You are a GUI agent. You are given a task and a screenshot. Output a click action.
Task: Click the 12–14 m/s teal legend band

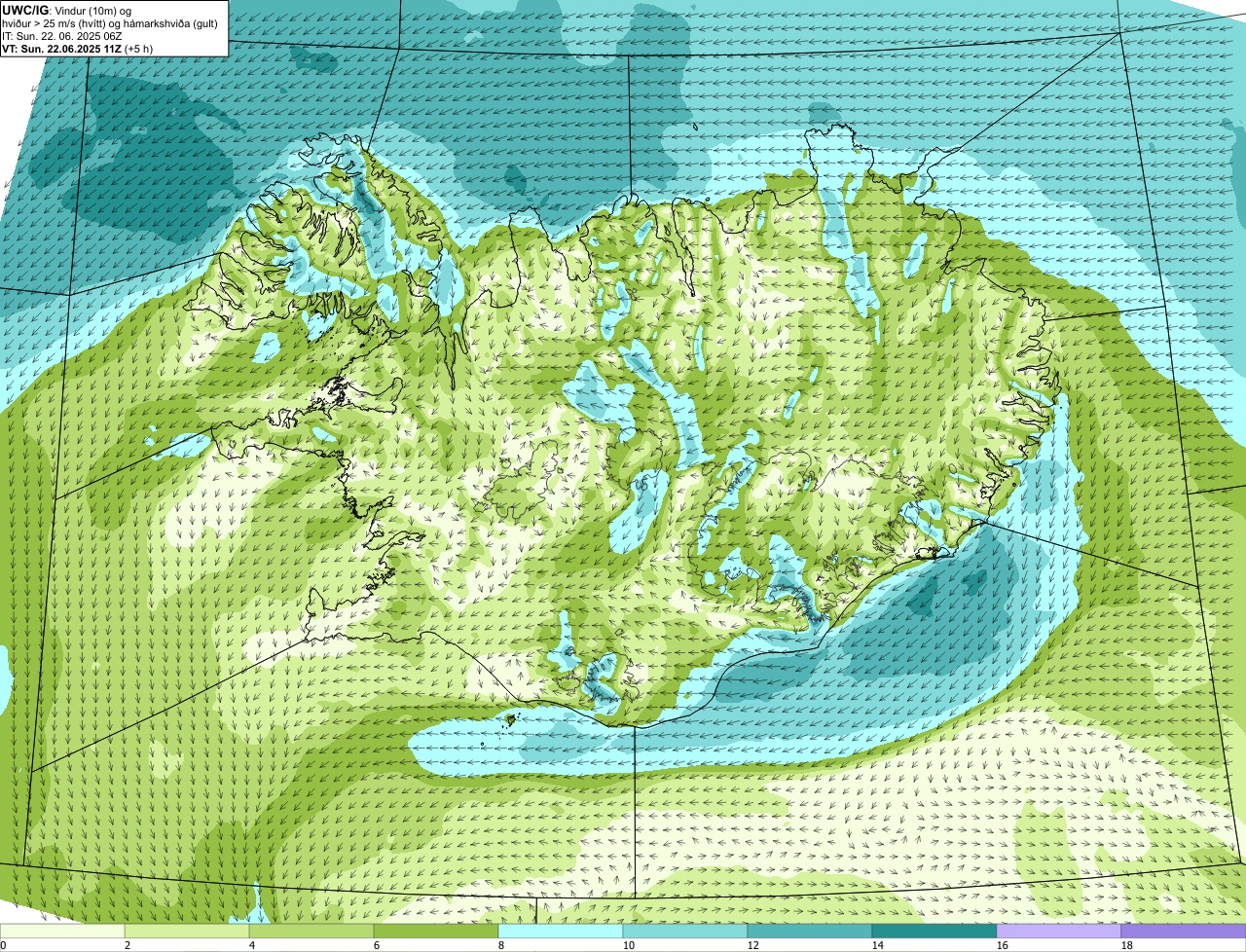[810, 931]
